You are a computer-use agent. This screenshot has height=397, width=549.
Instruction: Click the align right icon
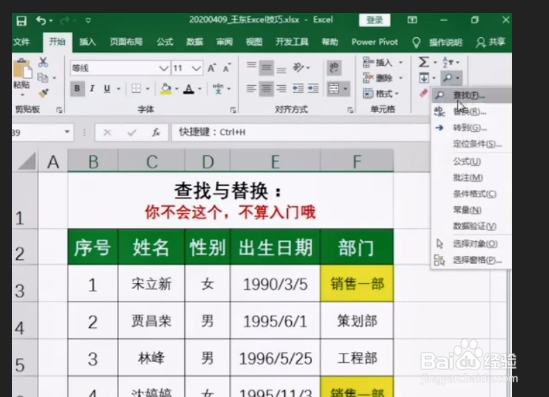tap(281, 89)
